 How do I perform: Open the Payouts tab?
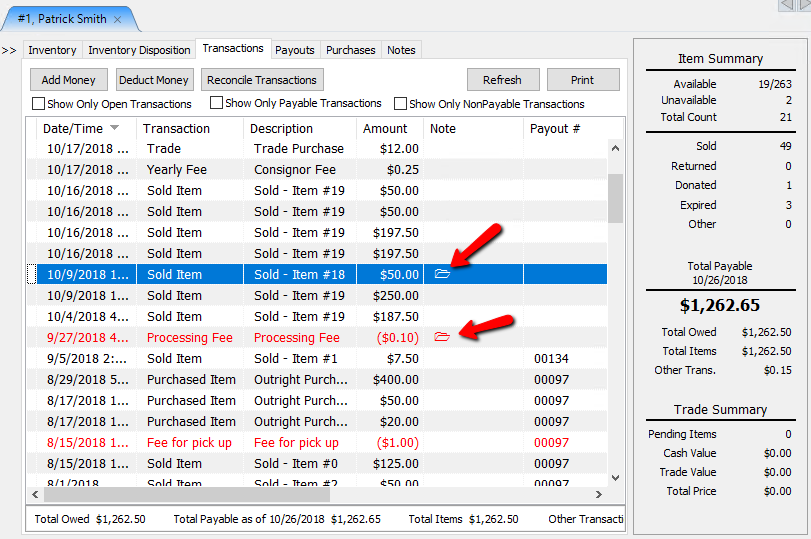click(295, 50)
